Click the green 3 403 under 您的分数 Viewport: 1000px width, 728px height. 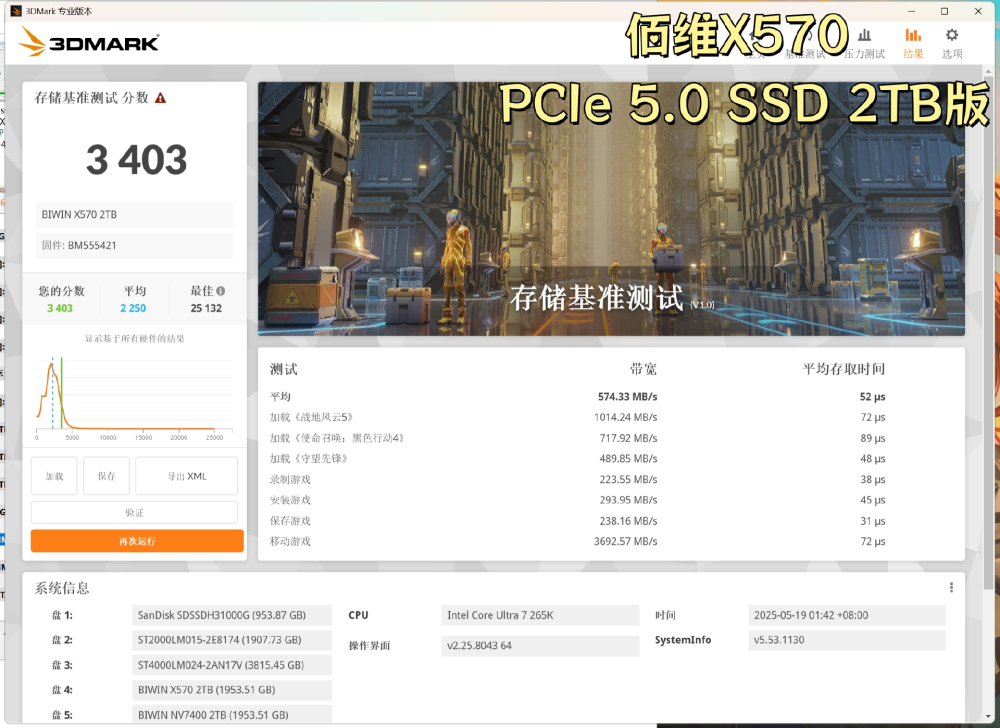tap(60, 308)
